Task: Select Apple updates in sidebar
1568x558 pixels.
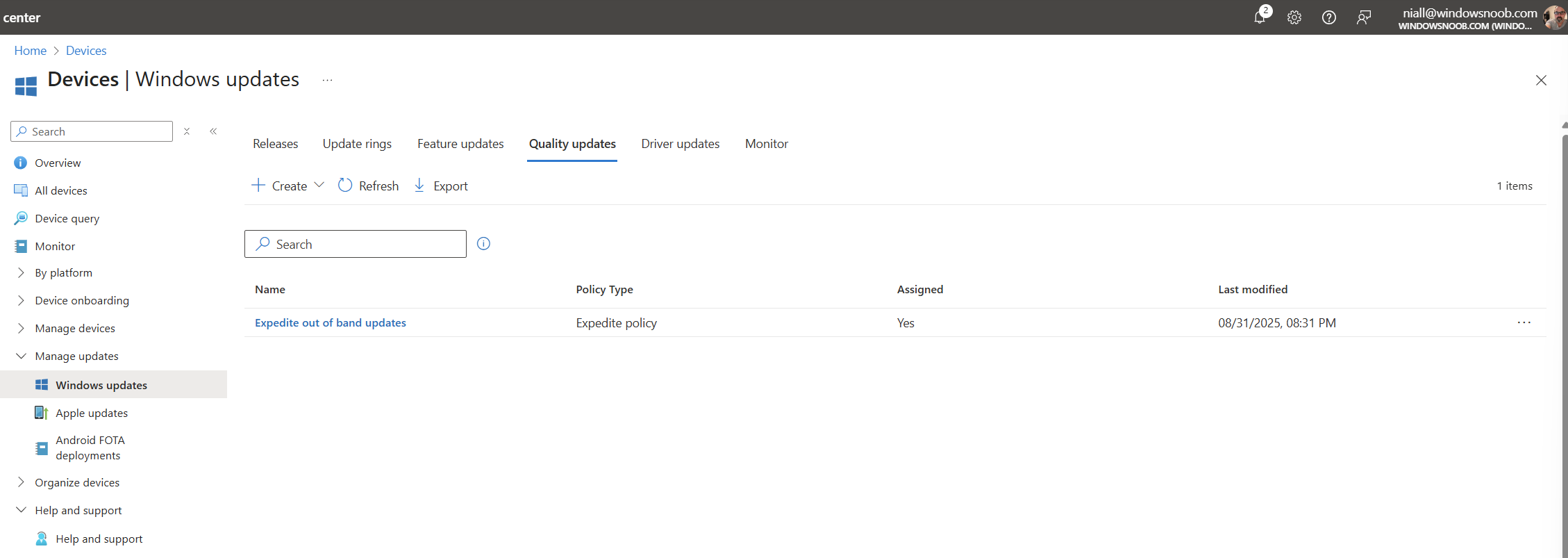Action: click(92, 413)
